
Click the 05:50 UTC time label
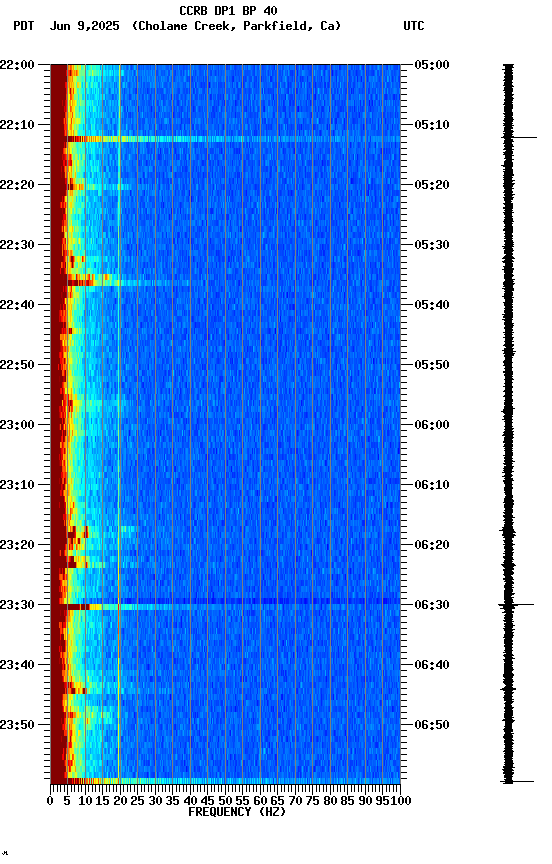coord(432,365)
